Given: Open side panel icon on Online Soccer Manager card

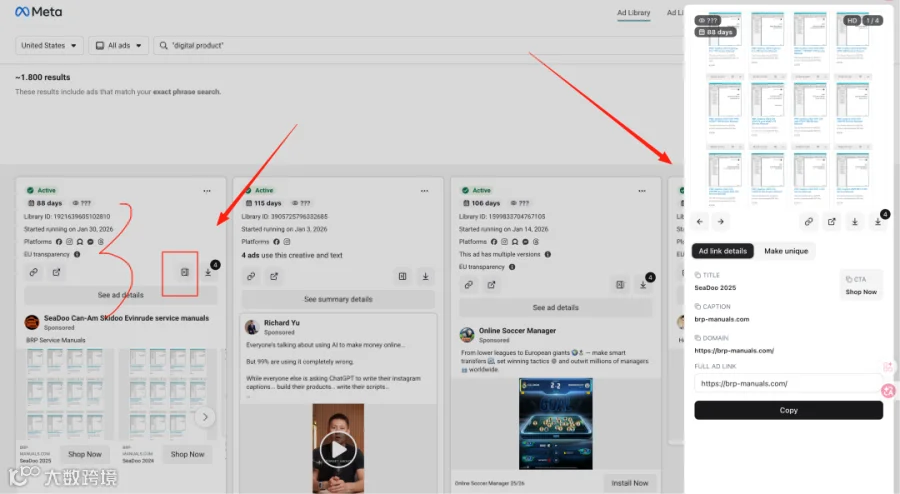Looking at the screenshot, I should click(x=620, y=285).
